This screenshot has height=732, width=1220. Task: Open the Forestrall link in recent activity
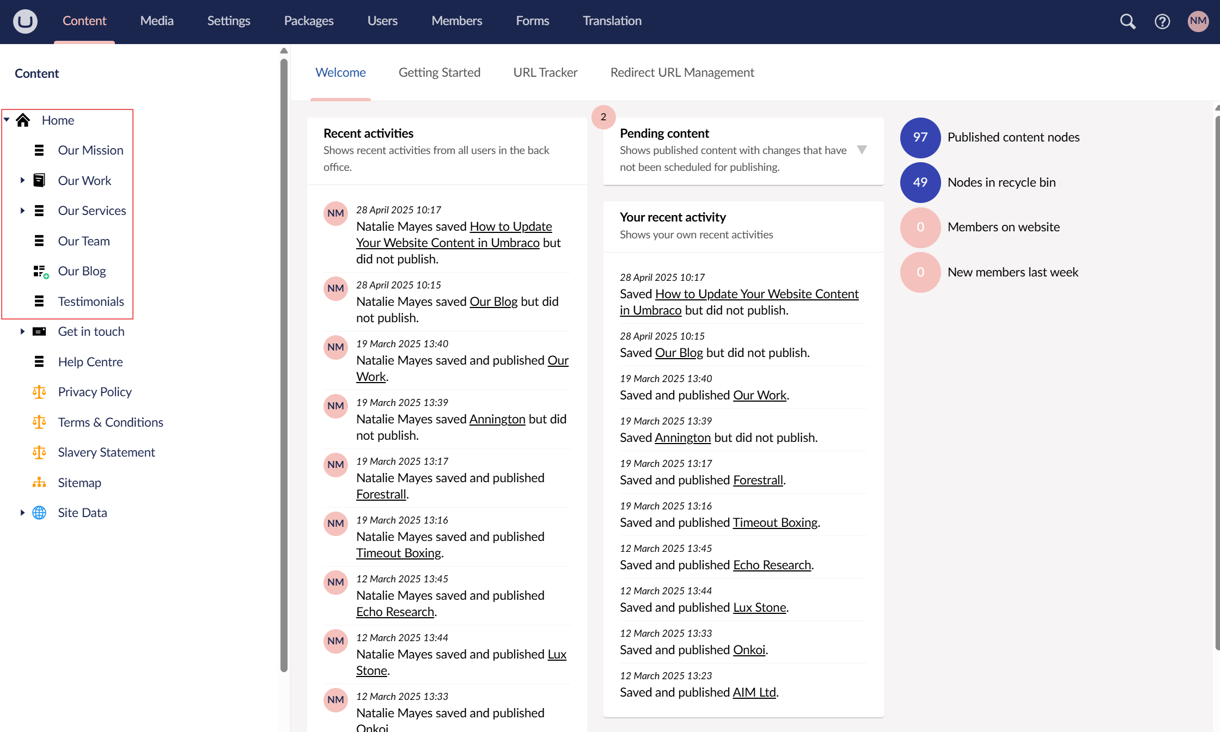[x=381, y=494]
